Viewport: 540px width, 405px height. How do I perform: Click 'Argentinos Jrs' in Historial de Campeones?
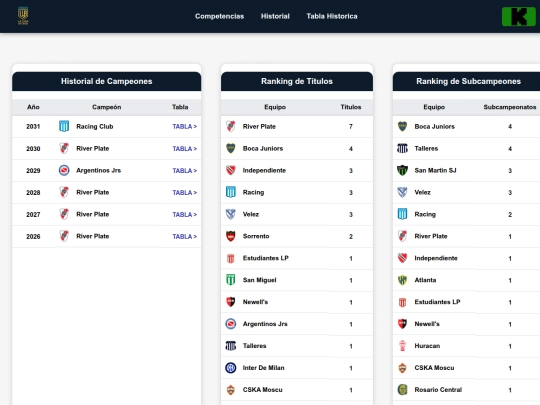(x=98, y=170)
